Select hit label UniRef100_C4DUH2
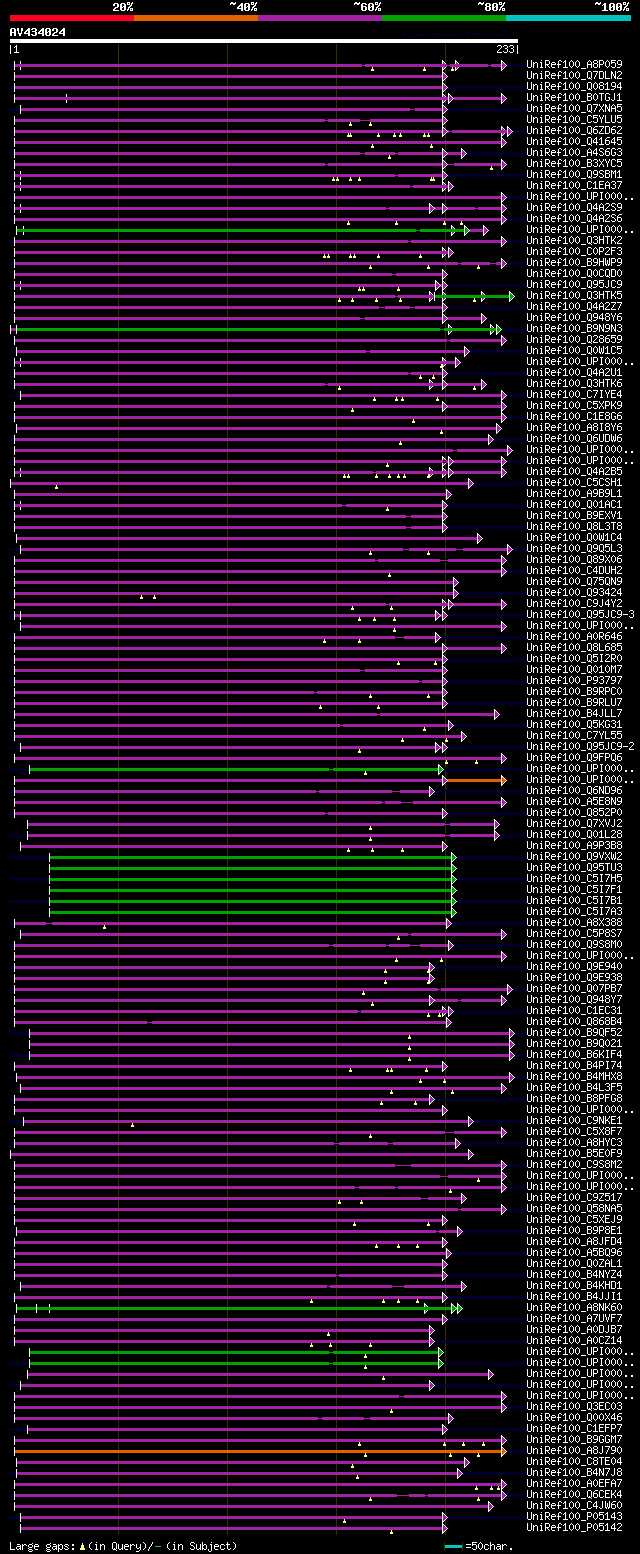Viewport: 640px width, 1554px height. 574,570
